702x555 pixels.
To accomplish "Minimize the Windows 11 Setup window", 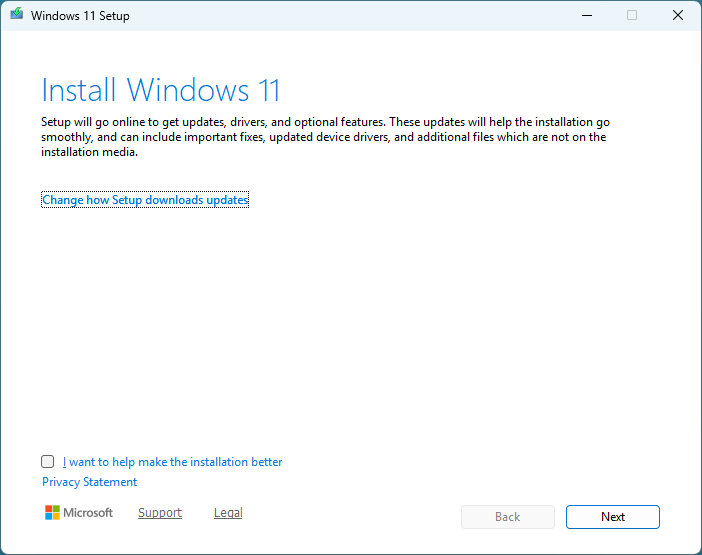I will click(x=587, y=15).
